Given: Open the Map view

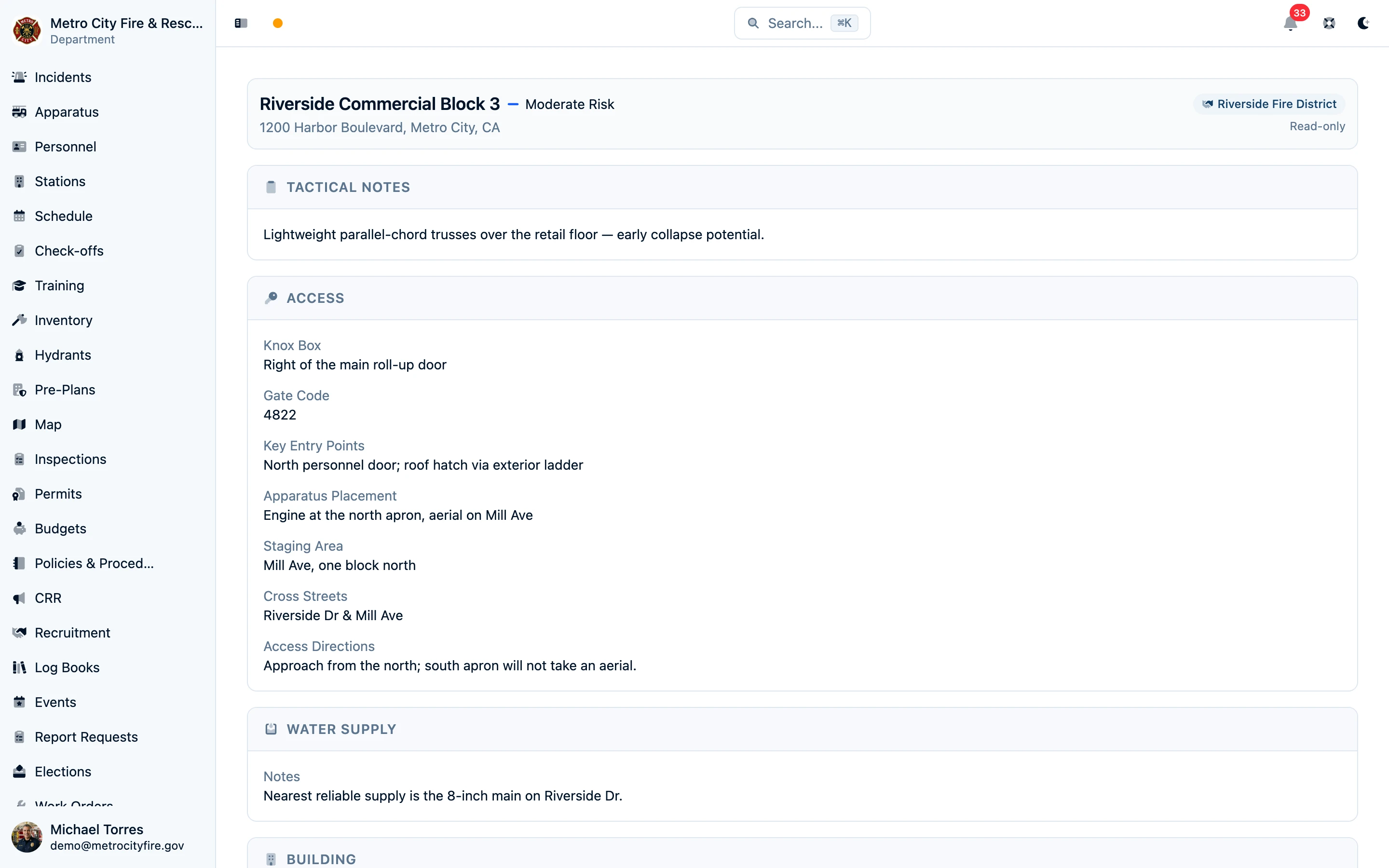Looking at the screenshot, I should [108, 424].
